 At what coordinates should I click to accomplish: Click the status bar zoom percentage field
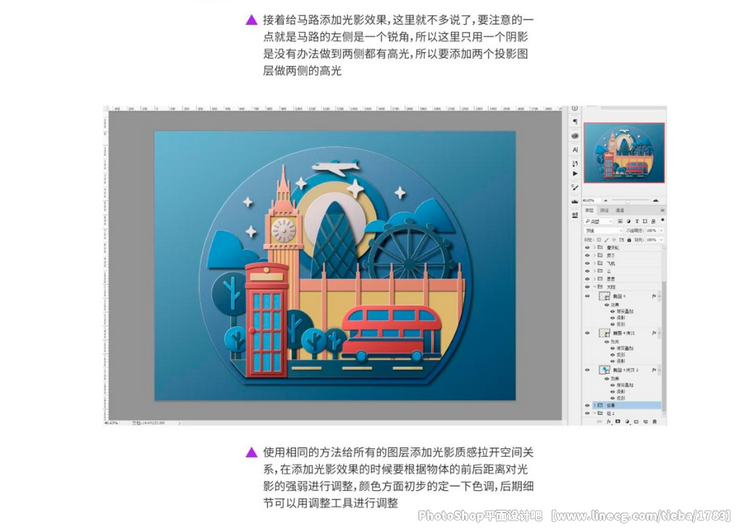pyautogui.click(x=111, y=423)
